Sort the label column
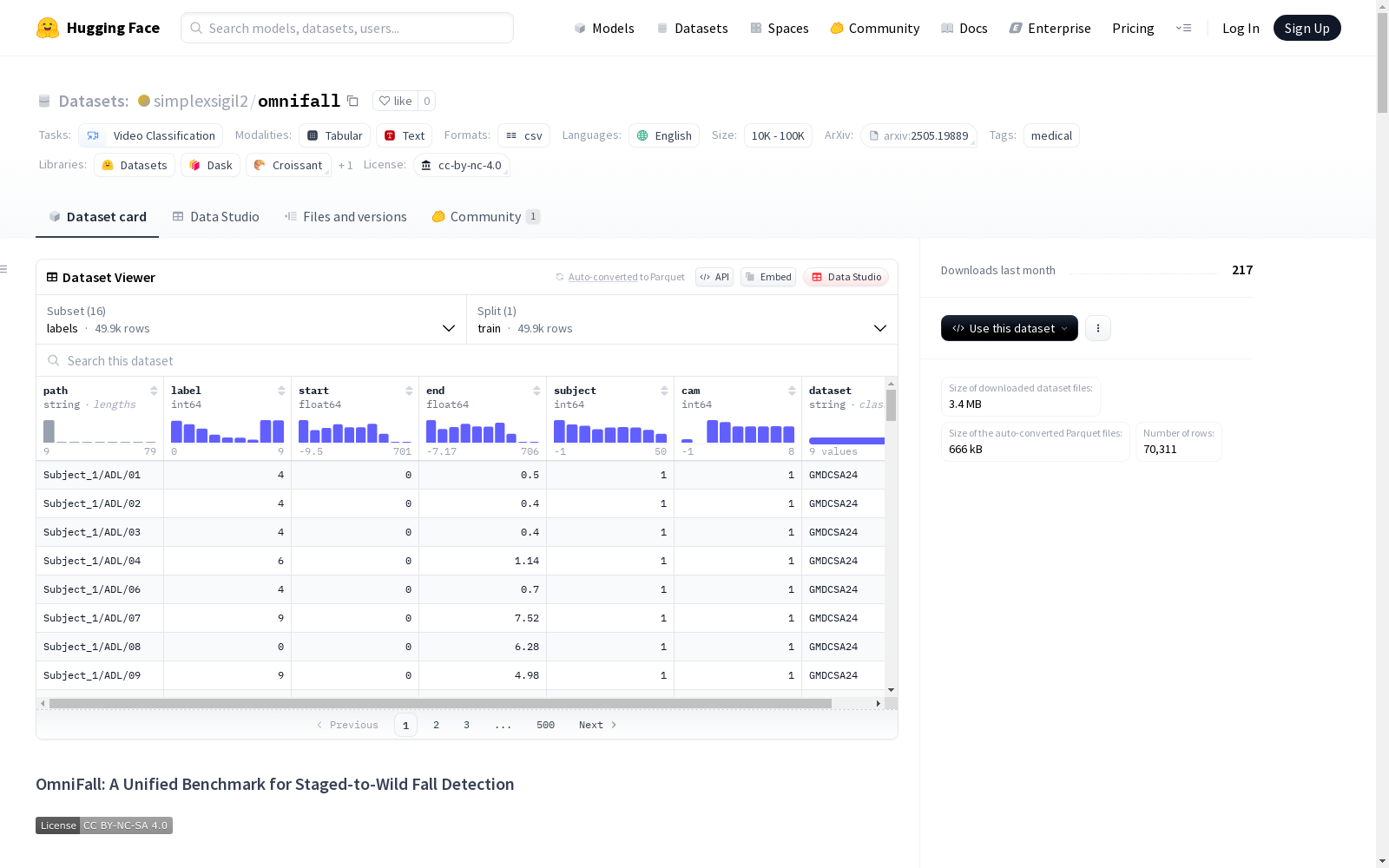Image resolution: width=1389 pixels, height=868 pixels. point(281,391)
